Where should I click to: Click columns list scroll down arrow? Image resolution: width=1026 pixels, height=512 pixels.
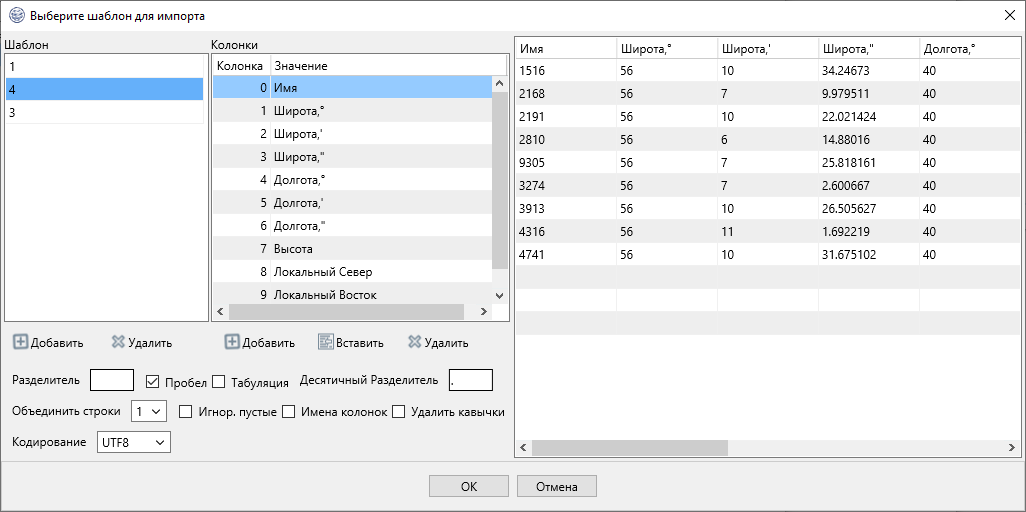[x=500, y=296]
